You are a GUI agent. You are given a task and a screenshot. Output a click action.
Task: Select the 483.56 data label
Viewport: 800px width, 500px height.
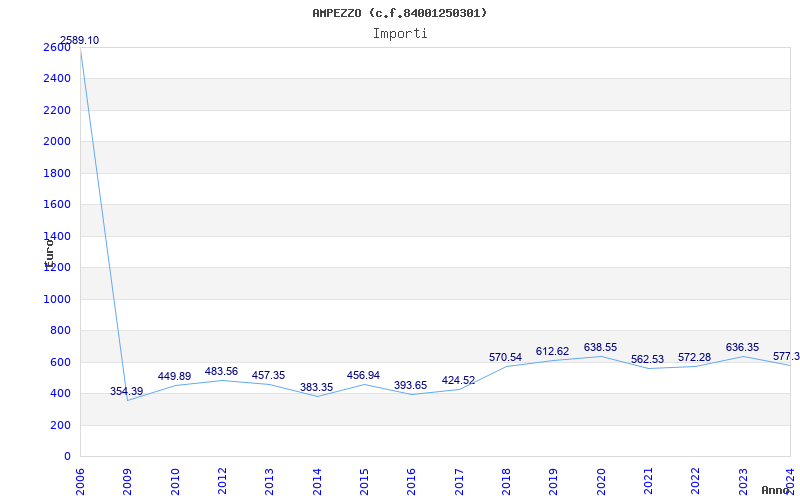pyautogui.click(x=221, y=371)
